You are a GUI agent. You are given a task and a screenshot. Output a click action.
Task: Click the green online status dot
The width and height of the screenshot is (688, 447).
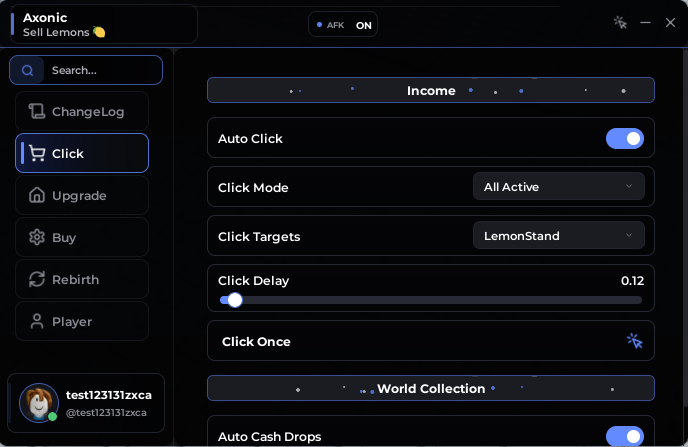click(52, 417)
